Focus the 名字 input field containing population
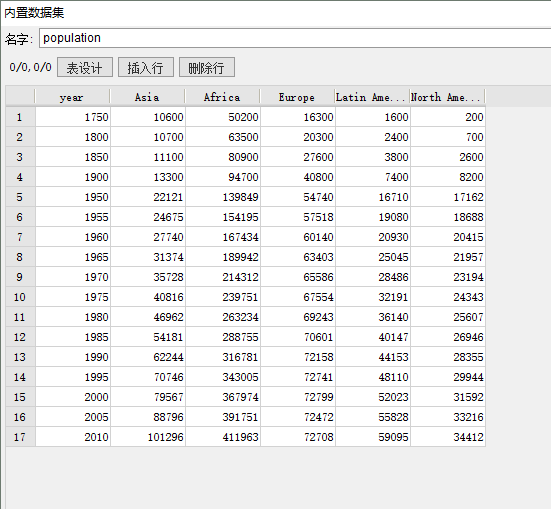The height and width of the screenshot is (509, 551). tap(295, 38)
